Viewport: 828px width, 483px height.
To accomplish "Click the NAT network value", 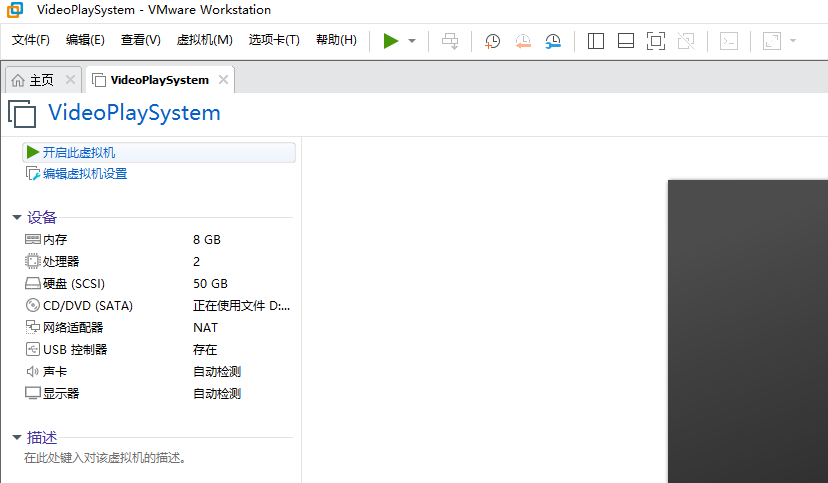I will (205, 327).
